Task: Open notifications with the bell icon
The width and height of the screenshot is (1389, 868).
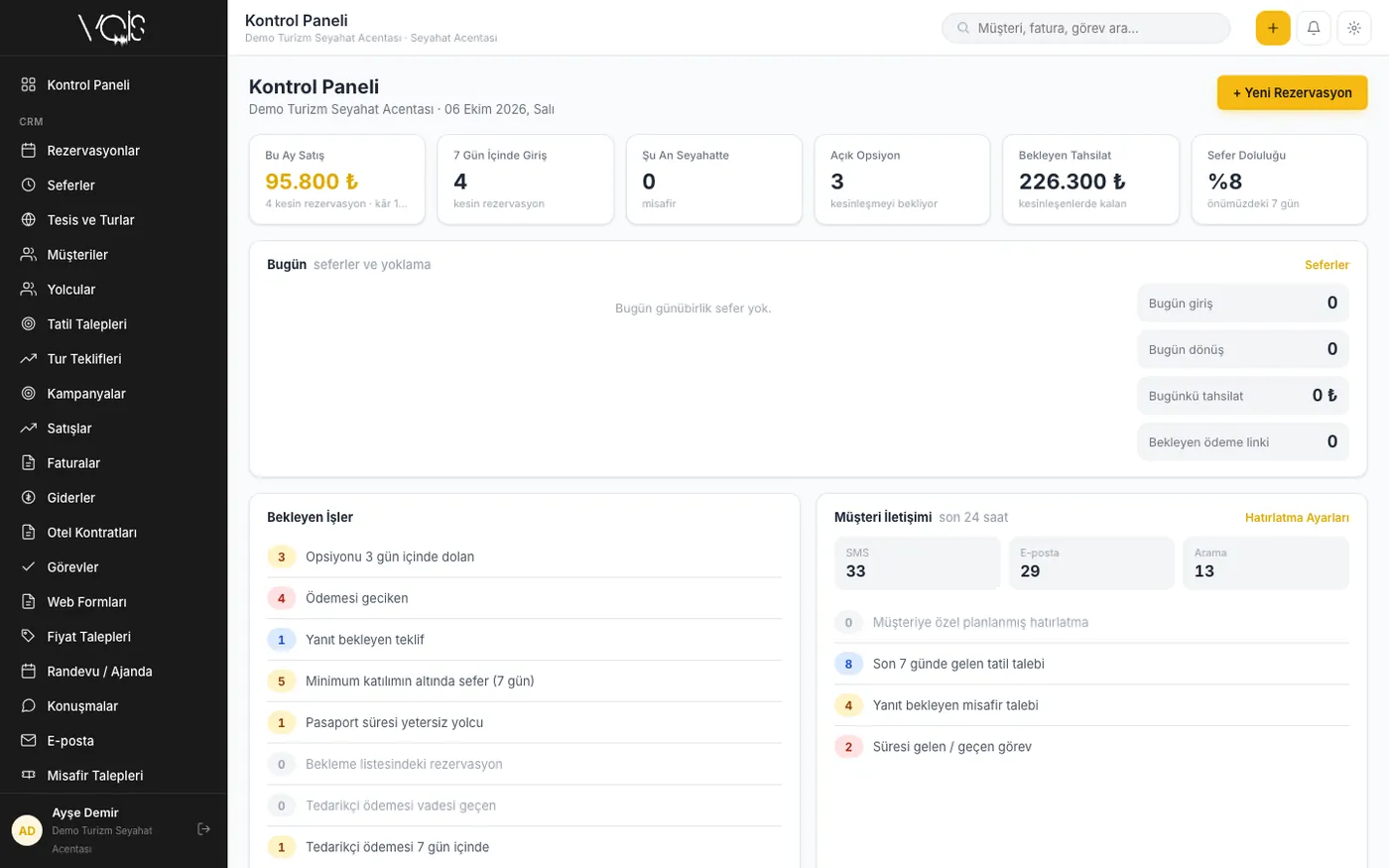Action: click(1314, 28)
